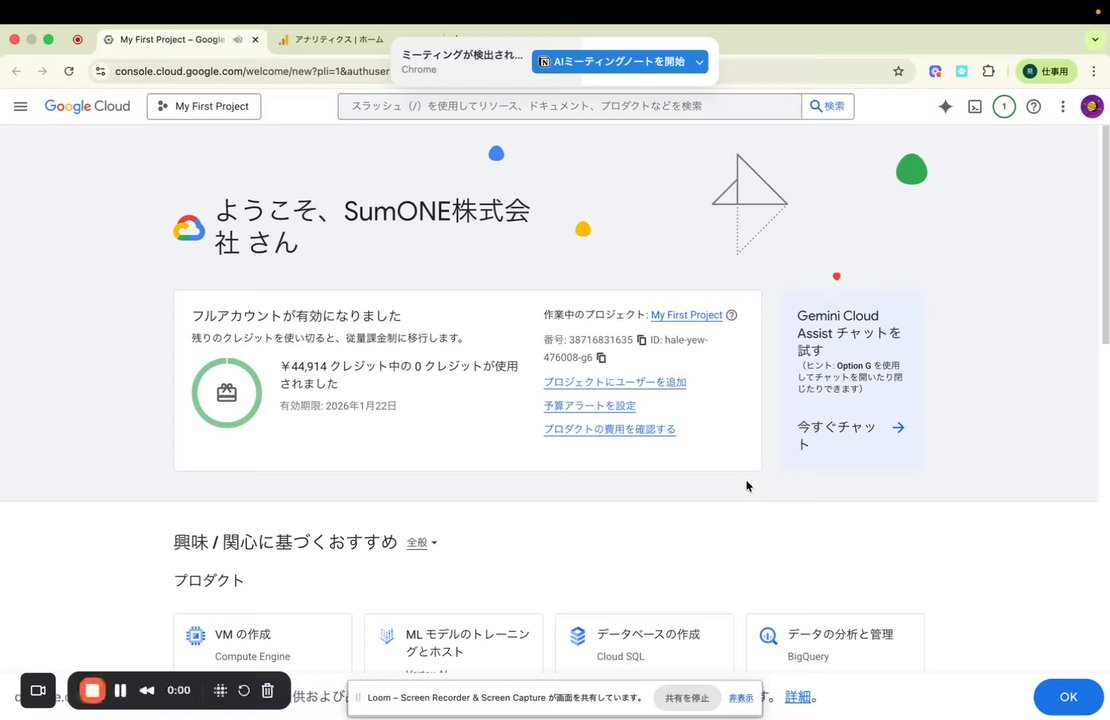Viewport: 1110px width, 720px height.
Task: Click プロダクトの費用を確認する link
Action: pos(610,429)
